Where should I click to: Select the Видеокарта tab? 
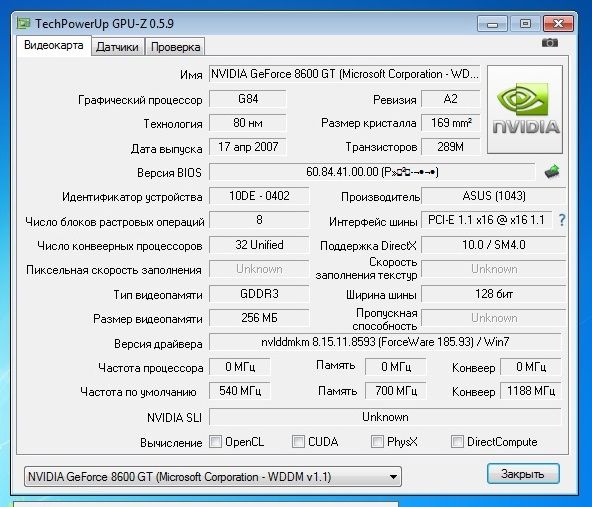coord(54,45)
